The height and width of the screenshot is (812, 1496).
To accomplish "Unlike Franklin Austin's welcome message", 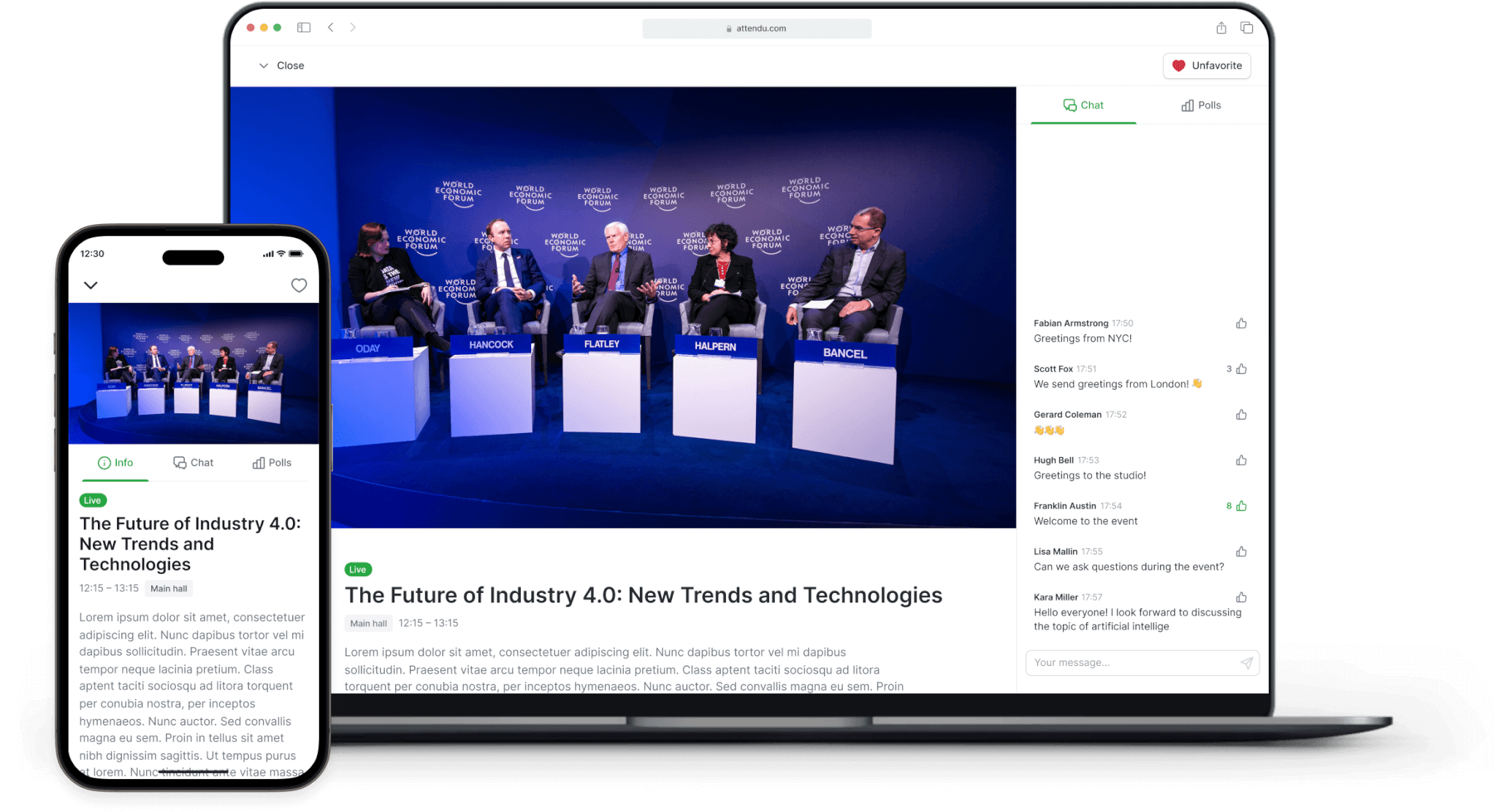I will [x=1241, y=506].
